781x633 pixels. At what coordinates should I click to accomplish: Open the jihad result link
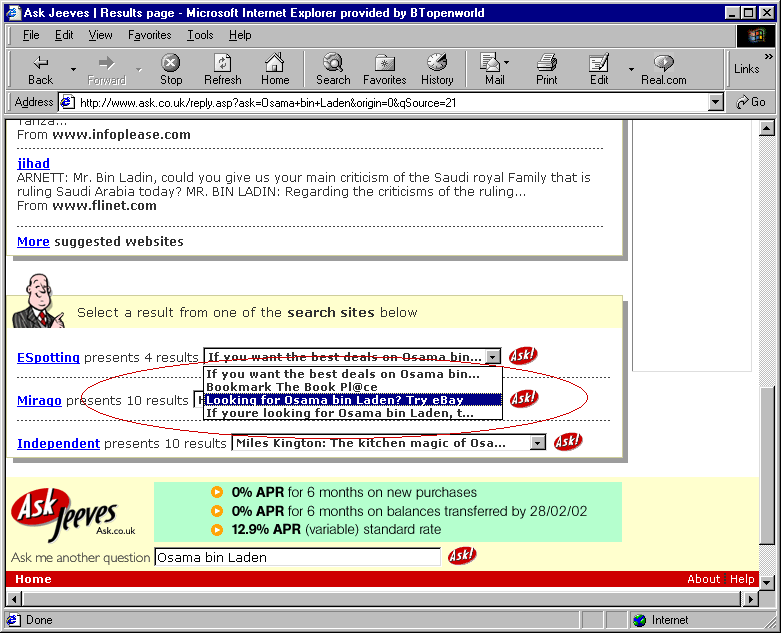tap(33, 163)
